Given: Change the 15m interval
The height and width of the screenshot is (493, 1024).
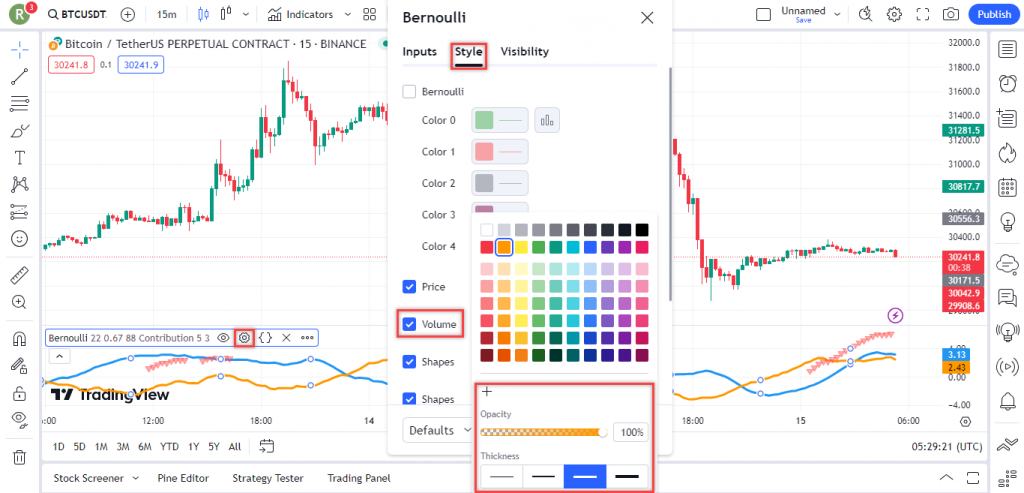Looking at the screenshot, I should [x=167, y=14].
